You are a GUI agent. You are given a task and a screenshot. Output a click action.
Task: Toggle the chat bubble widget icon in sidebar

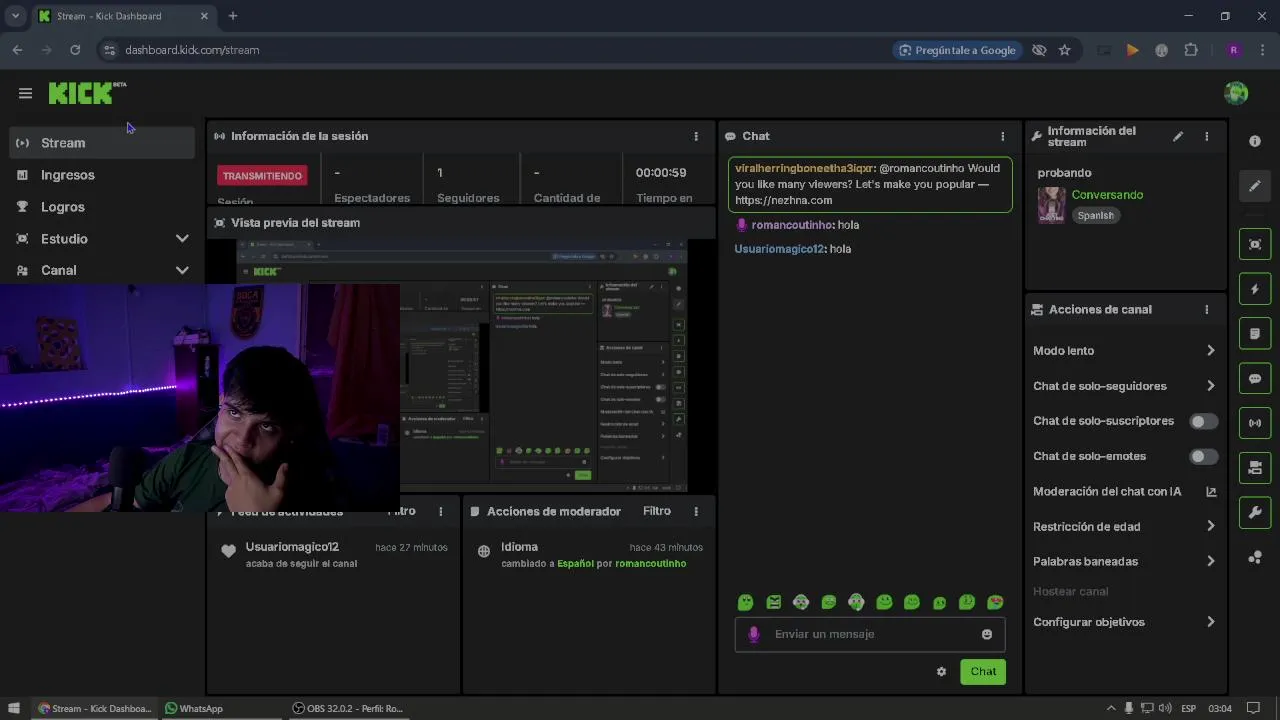(1255, 379)
